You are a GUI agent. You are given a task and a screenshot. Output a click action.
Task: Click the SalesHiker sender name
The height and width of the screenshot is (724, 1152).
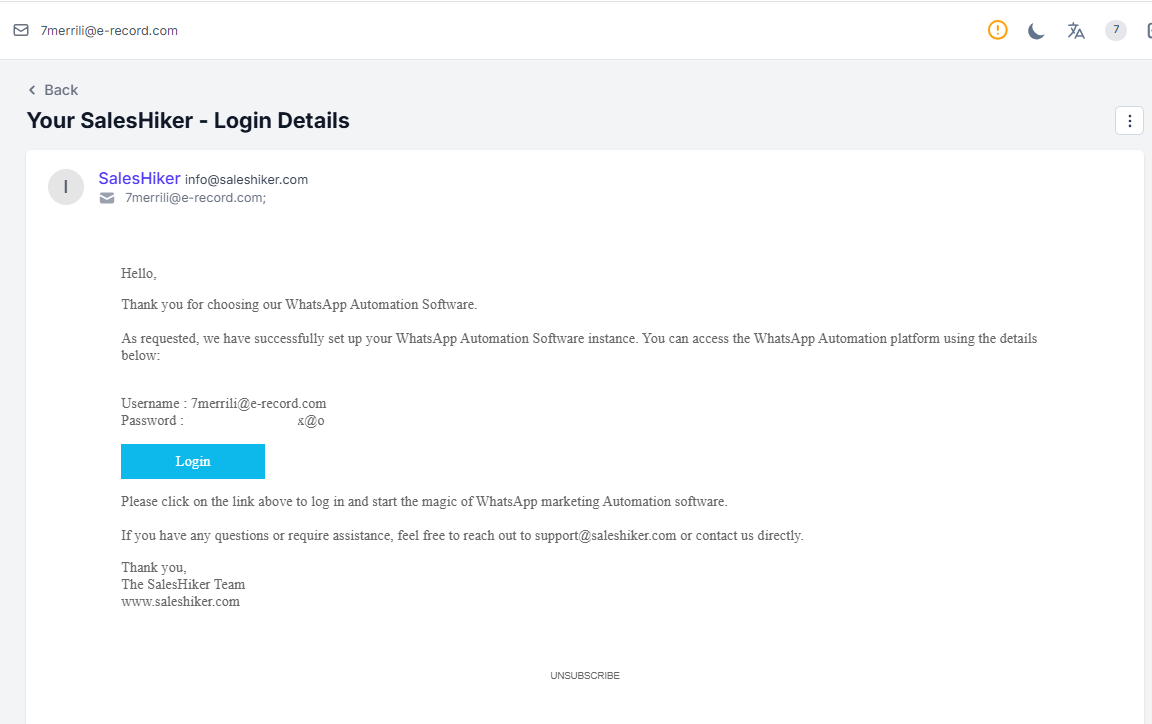tap(139, 179)
